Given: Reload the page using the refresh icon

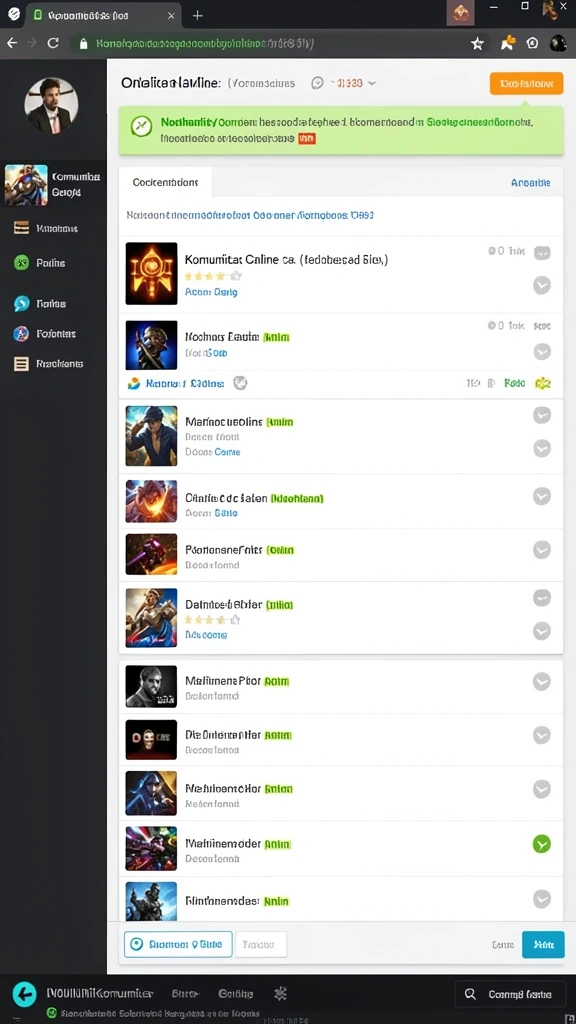Looking at the screenshot, I should (x=54, y=43).
